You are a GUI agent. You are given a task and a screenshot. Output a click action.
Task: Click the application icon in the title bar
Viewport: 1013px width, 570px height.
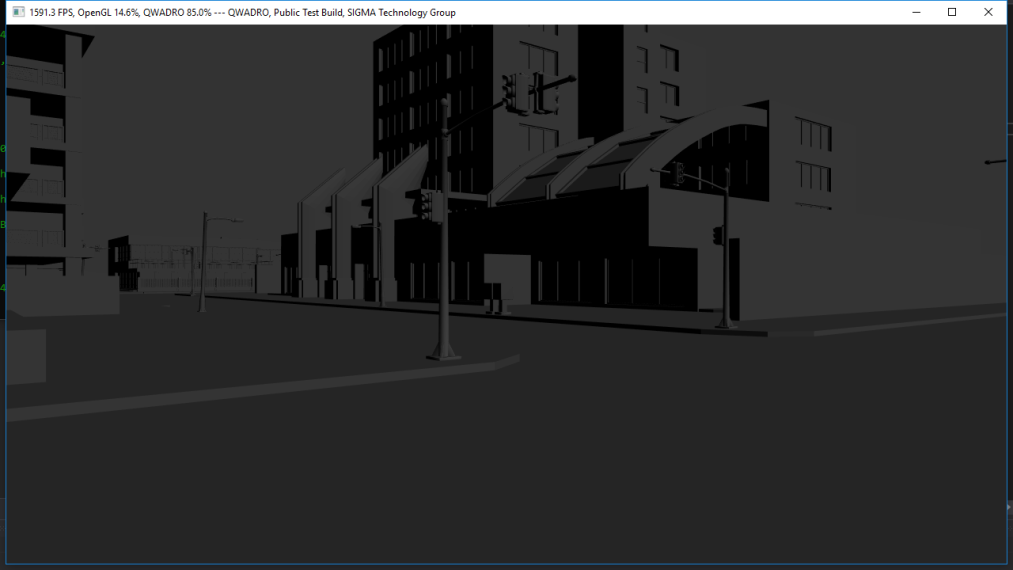pyautogui.click(x=18, y=12)
